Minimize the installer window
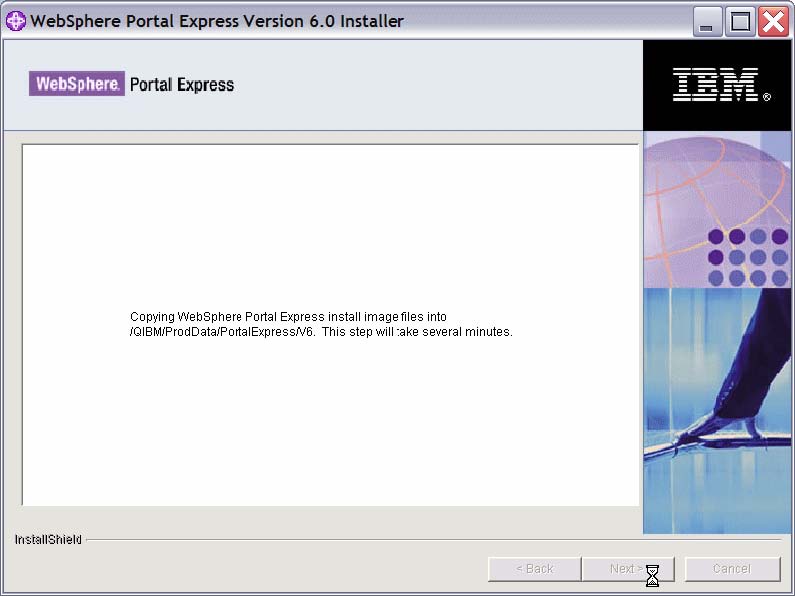795x596 pixels. (707, 22)
